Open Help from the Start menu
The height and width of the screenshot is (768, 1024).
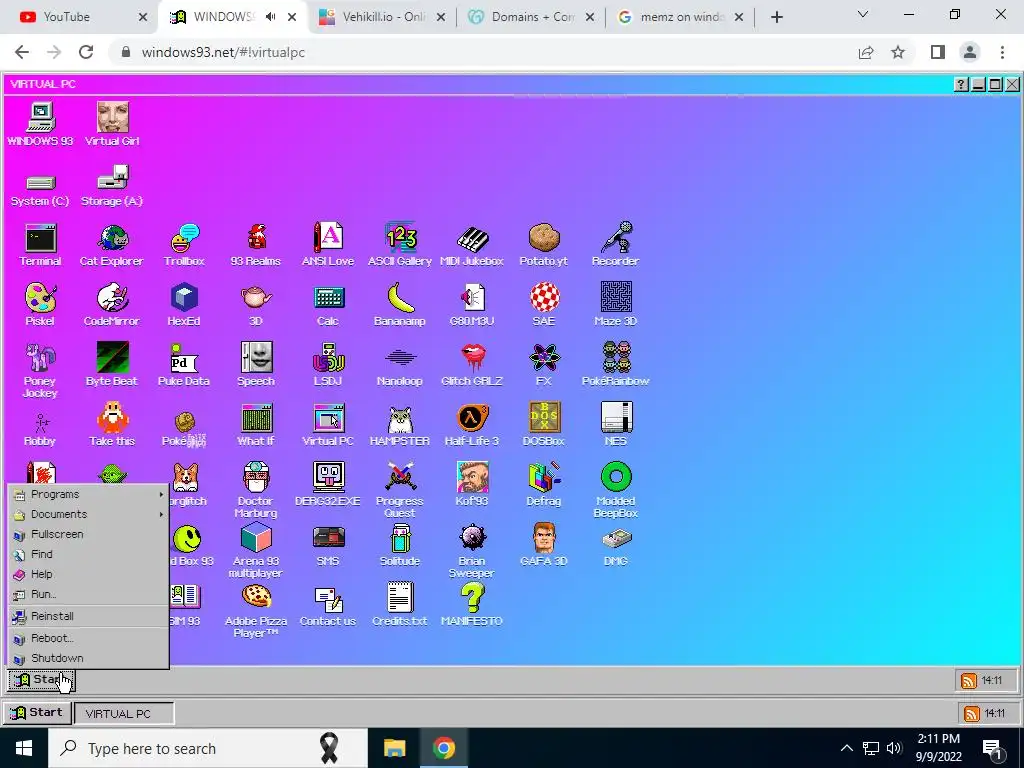tap(88, 575)
